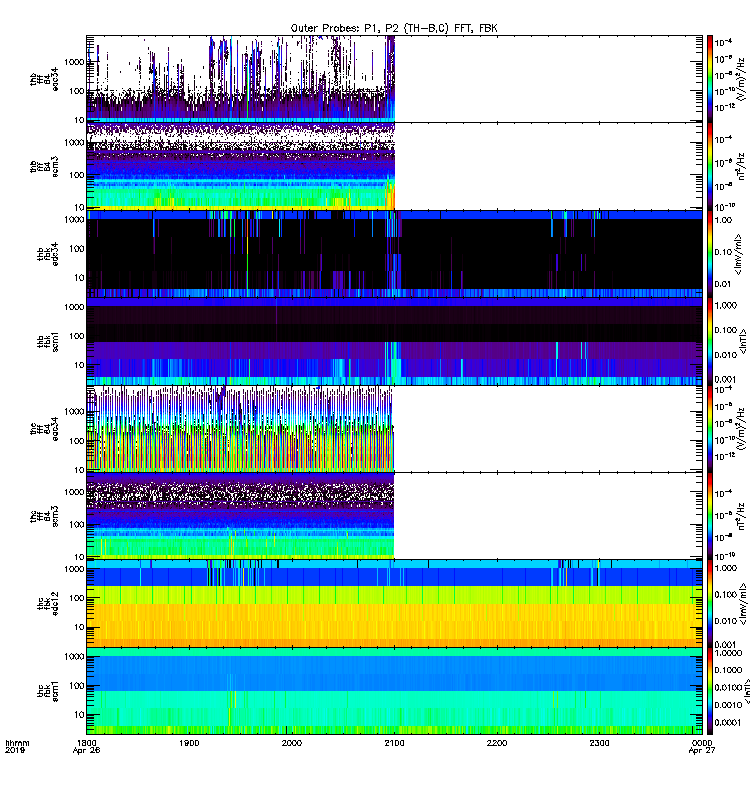The image size is (750, 800).
Task: Click the 2200 time axis label
Action: [x=497, y=743]
